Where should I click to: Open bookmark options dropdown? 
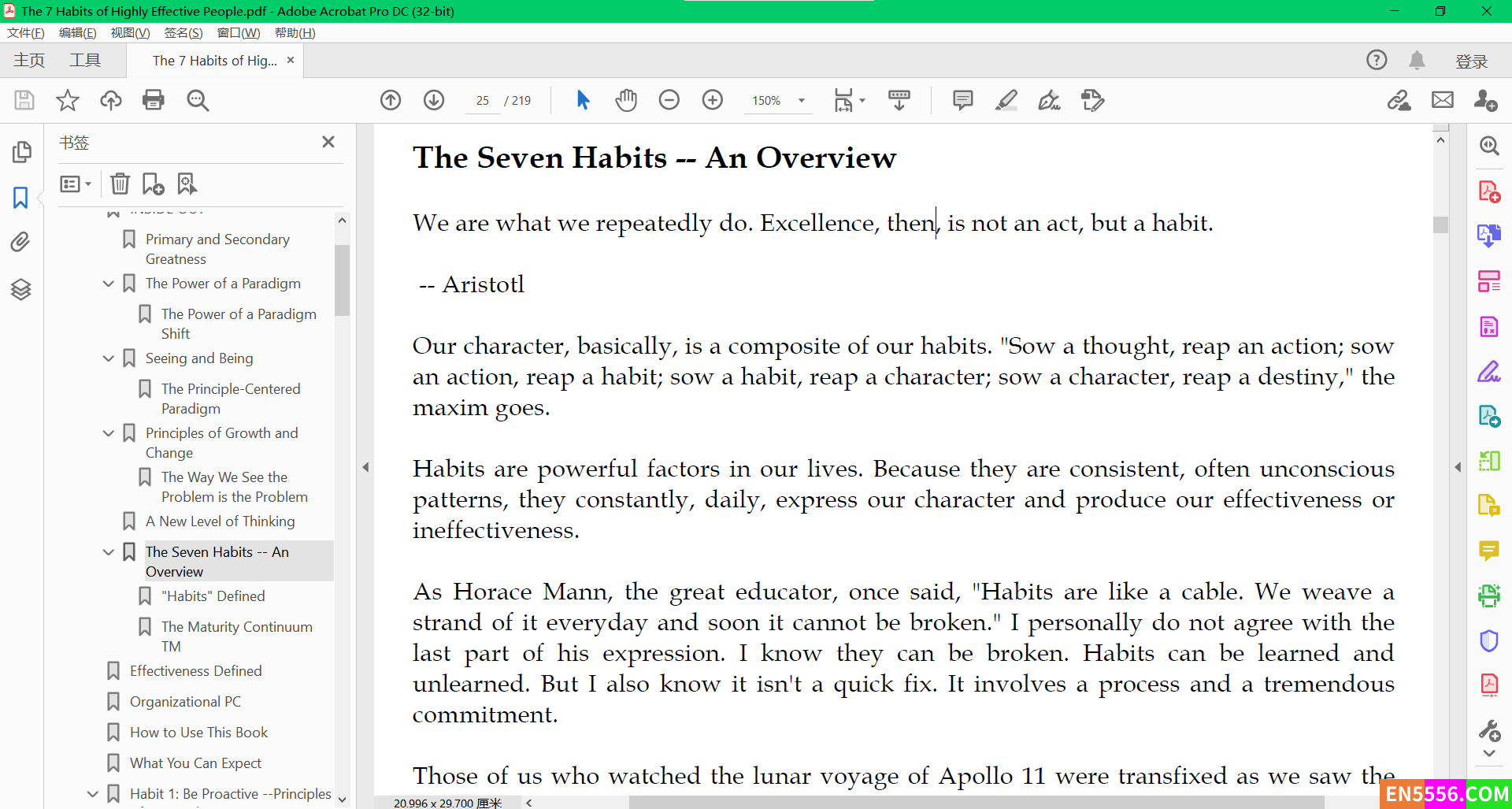[x=76, y=184]
